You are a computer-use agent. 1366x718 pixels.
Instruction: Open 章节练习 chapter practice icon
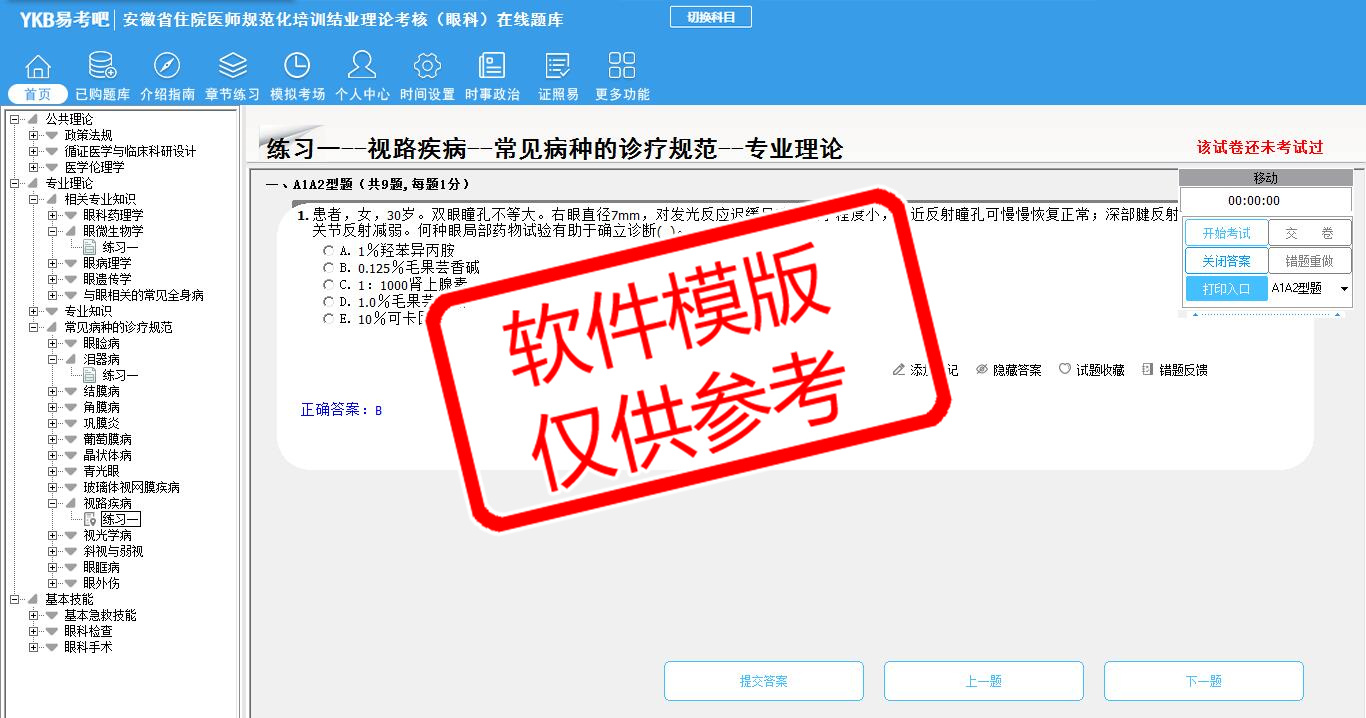[232, 67]
